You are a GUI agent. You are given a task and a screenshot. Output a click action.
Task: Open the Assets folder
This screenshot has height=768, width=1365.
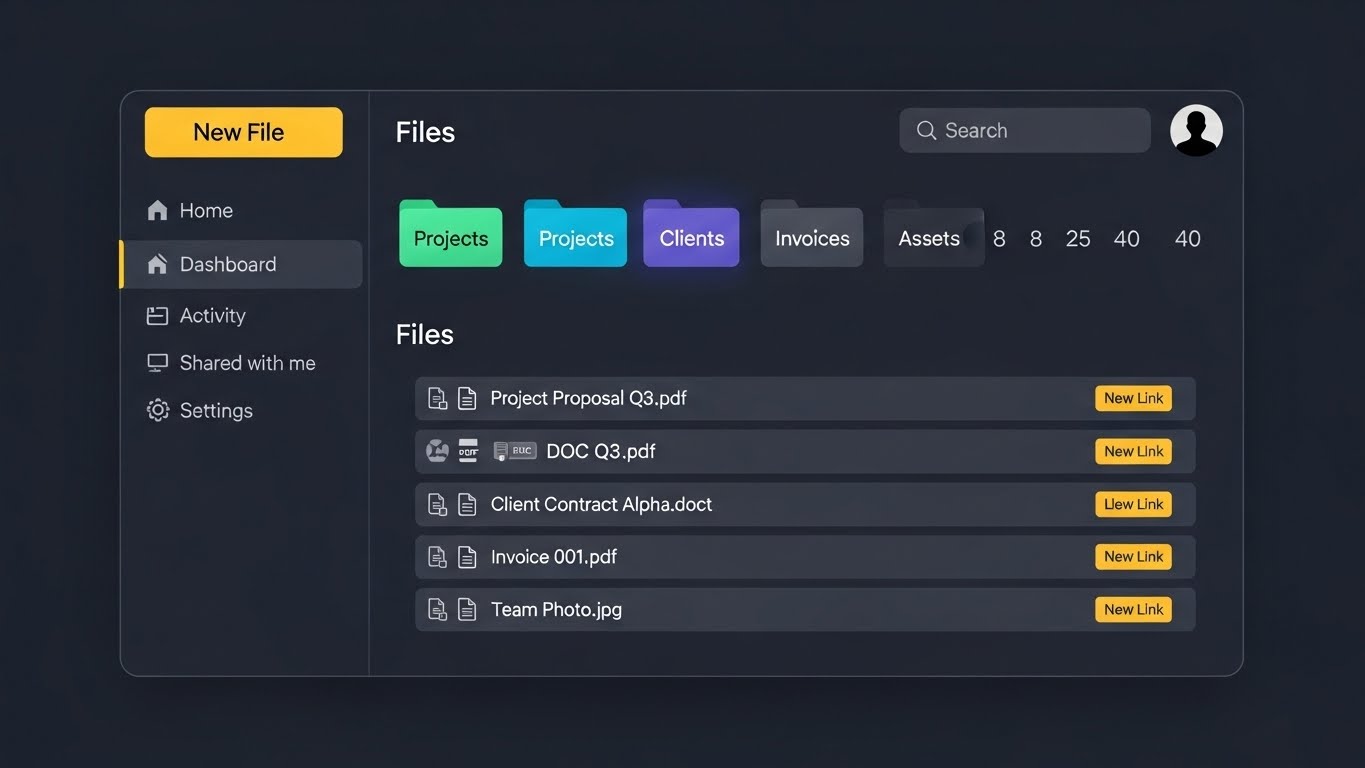(930, 237)
